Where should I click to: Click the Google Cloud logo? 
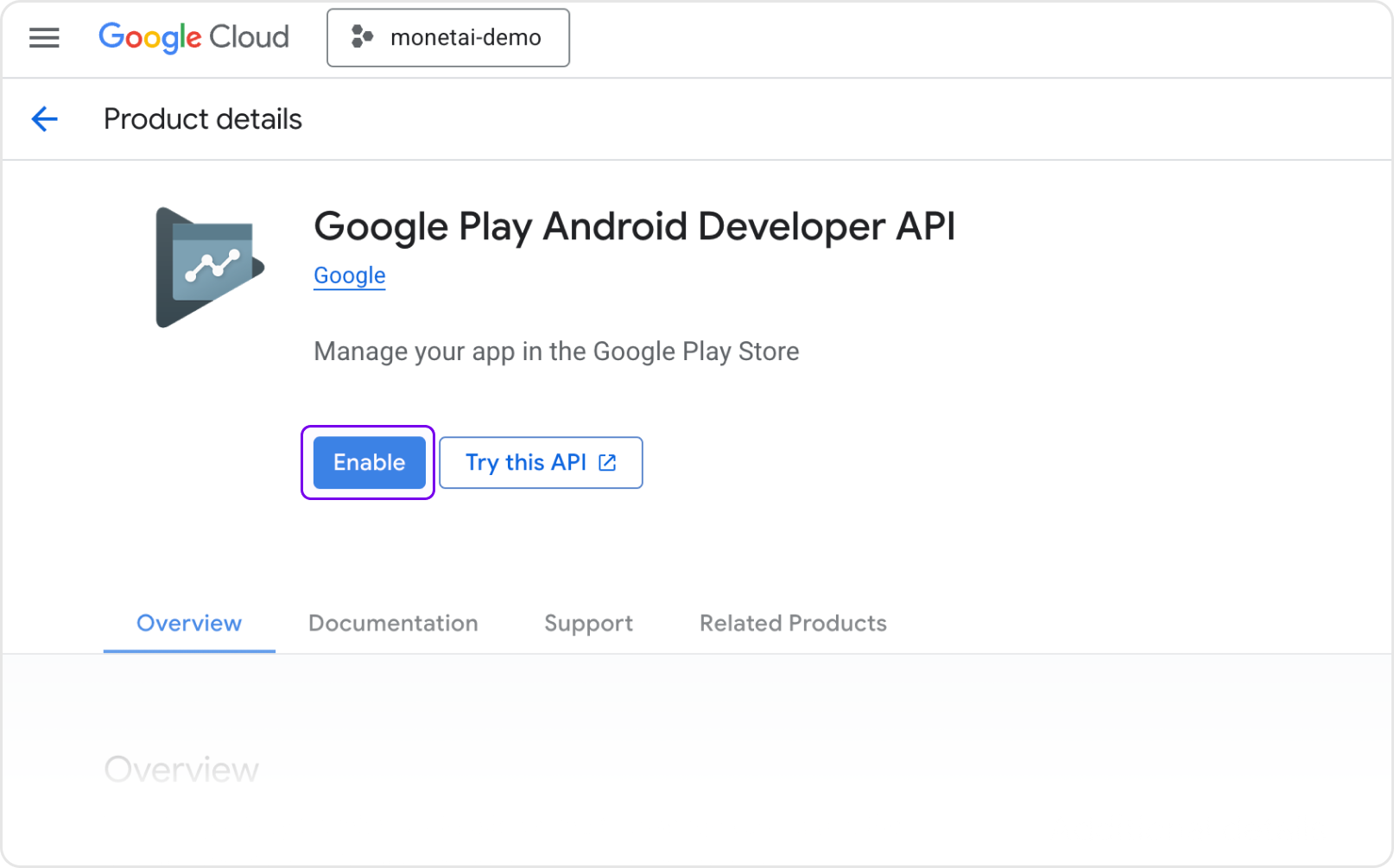(193, 38)
